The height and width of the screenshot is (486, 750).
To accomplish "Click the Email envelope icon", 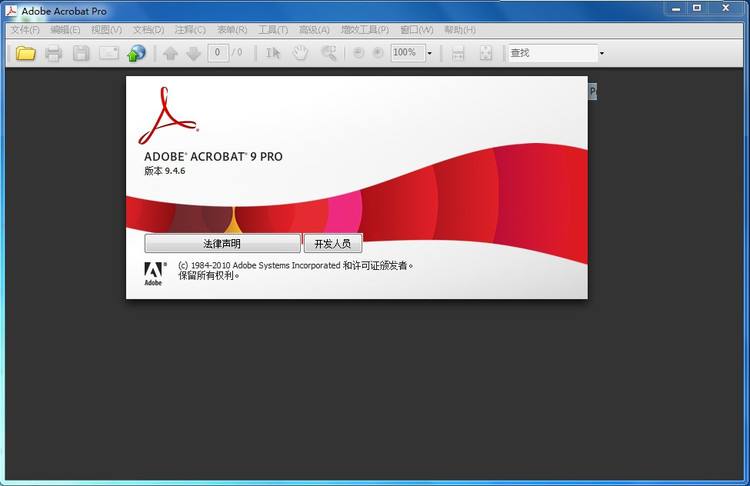I will pos(109,53).
